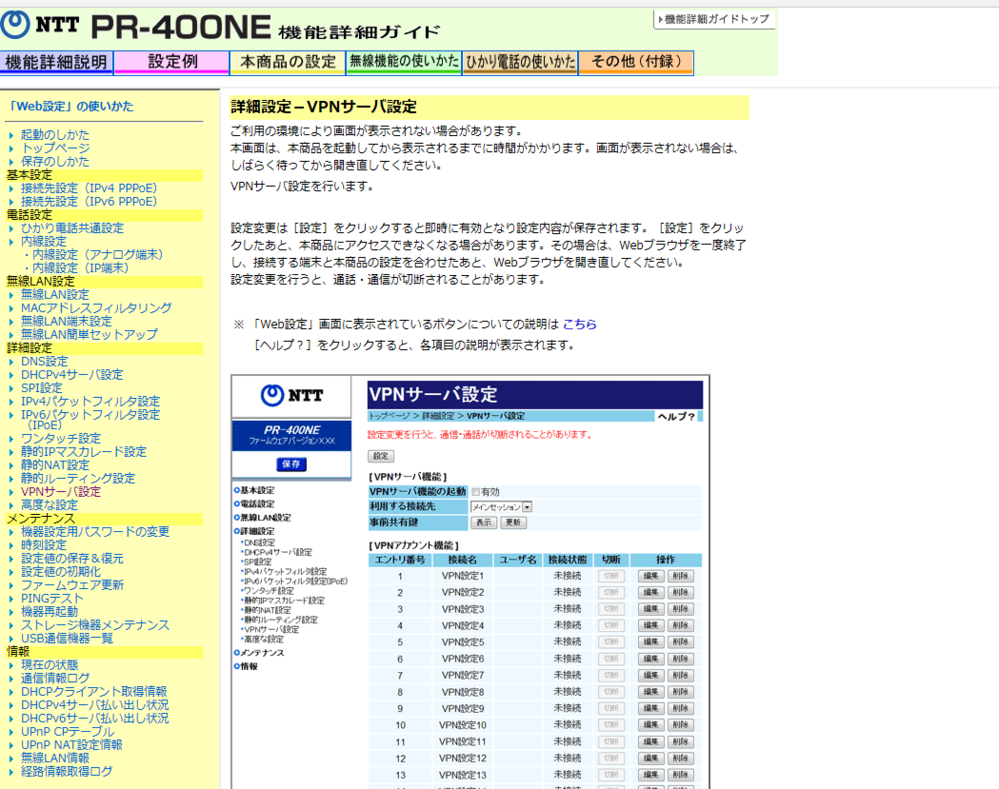Click the 保存 button in router panel
The height and width of the screenshot is (789, 999).
291,464
